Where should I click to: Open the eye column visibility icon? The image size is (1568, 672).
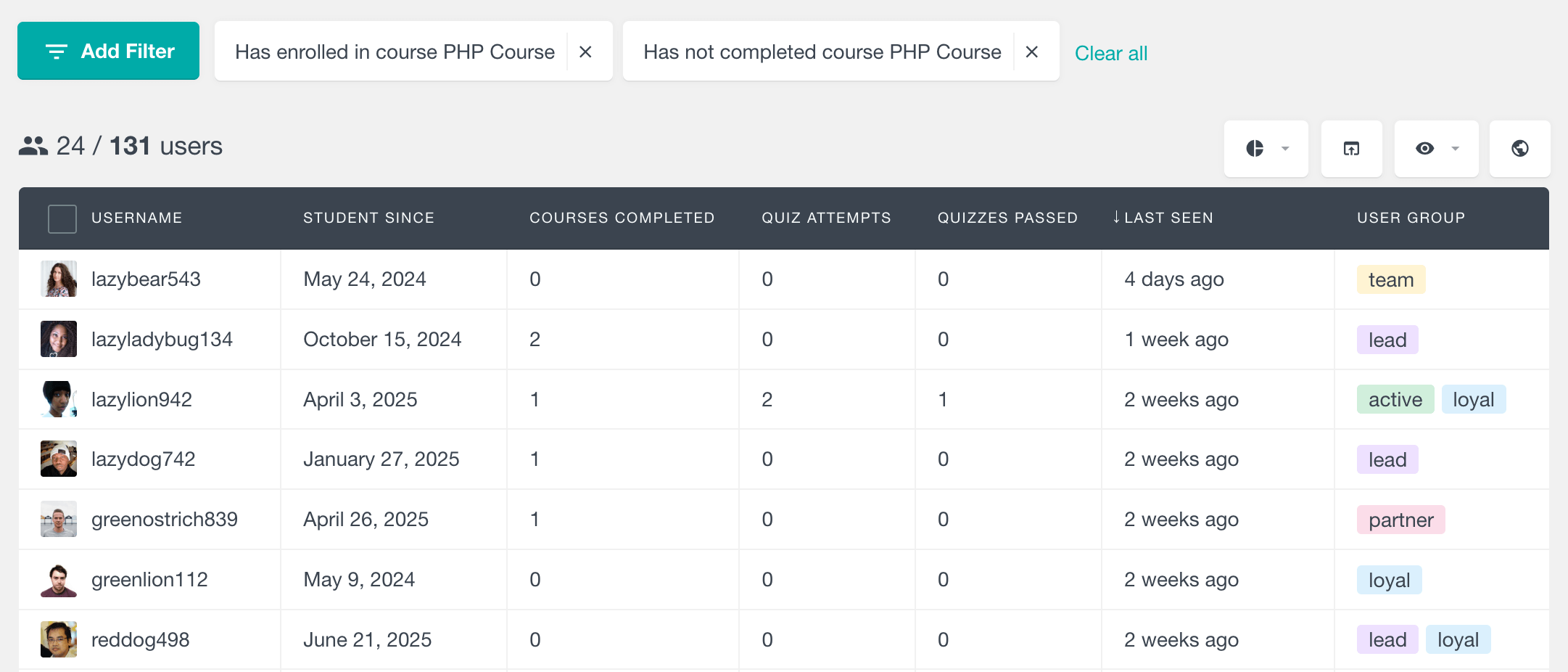pyautogui.click(x=1424, y=148)
